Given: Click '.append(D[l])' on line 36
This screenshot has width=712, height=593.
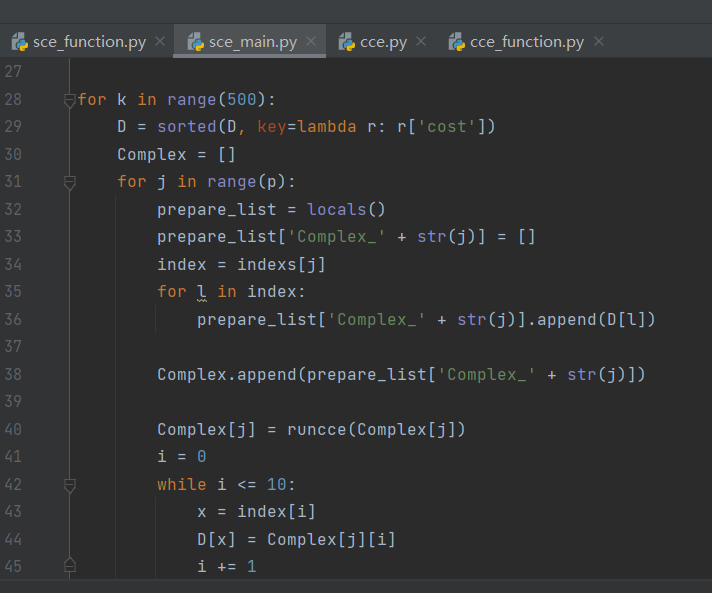Looking at the screenshot, I should click(x=591, y=319).
